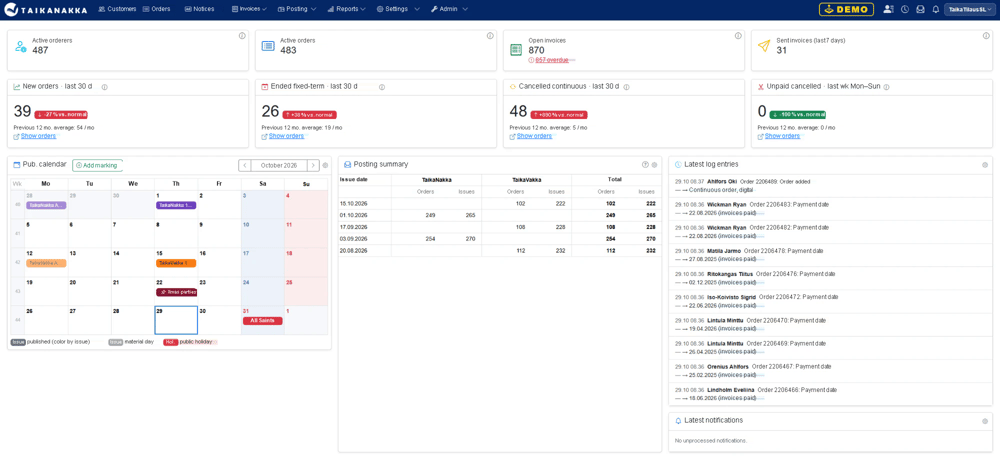This screenshot has width=1000, height=457.
Task: Open the Customers menu item
Action: (x=117, y=10)
